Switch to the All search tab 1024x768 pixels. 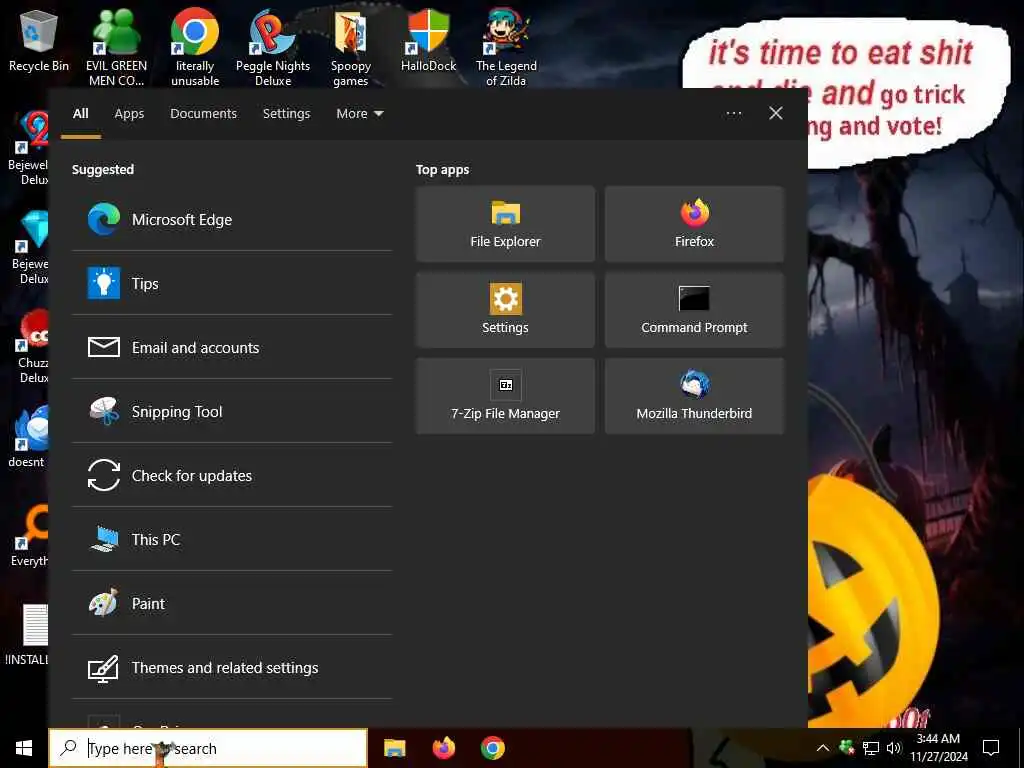click(80, 114)
